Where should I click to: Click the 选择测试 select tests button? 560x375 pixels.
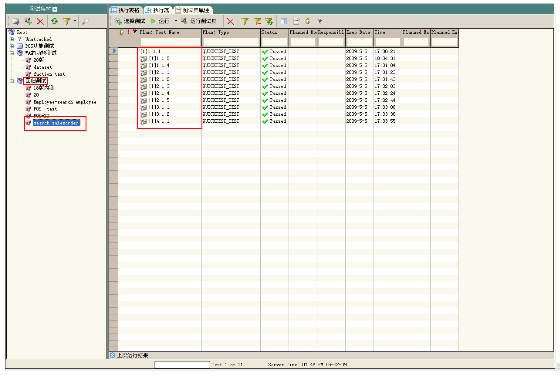pyautogui.click(x=130, y=21)
